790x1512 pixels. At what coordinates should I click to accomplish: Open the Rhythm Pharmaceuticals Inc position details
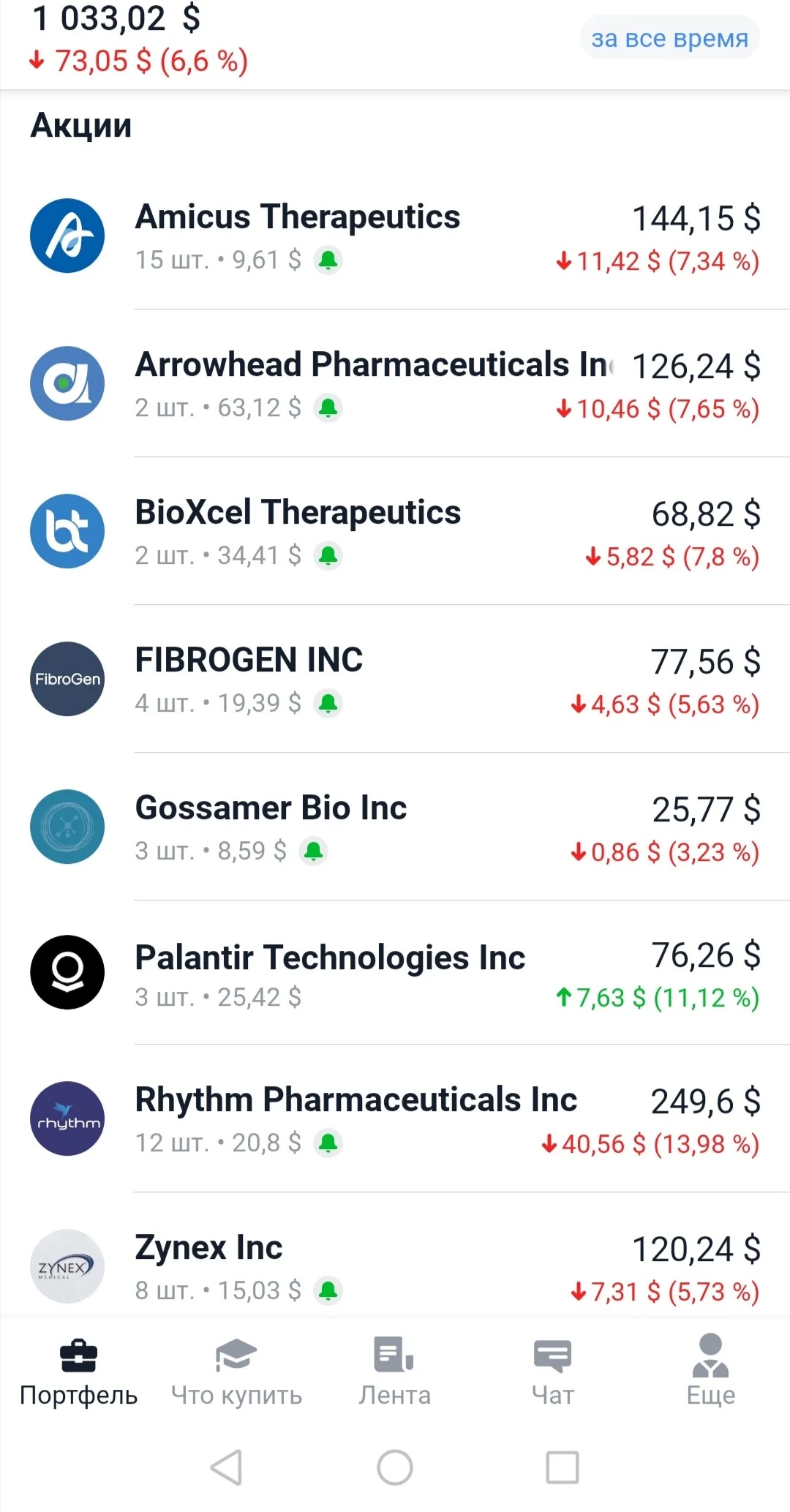pyautogui.click(x=395, y=1120)
